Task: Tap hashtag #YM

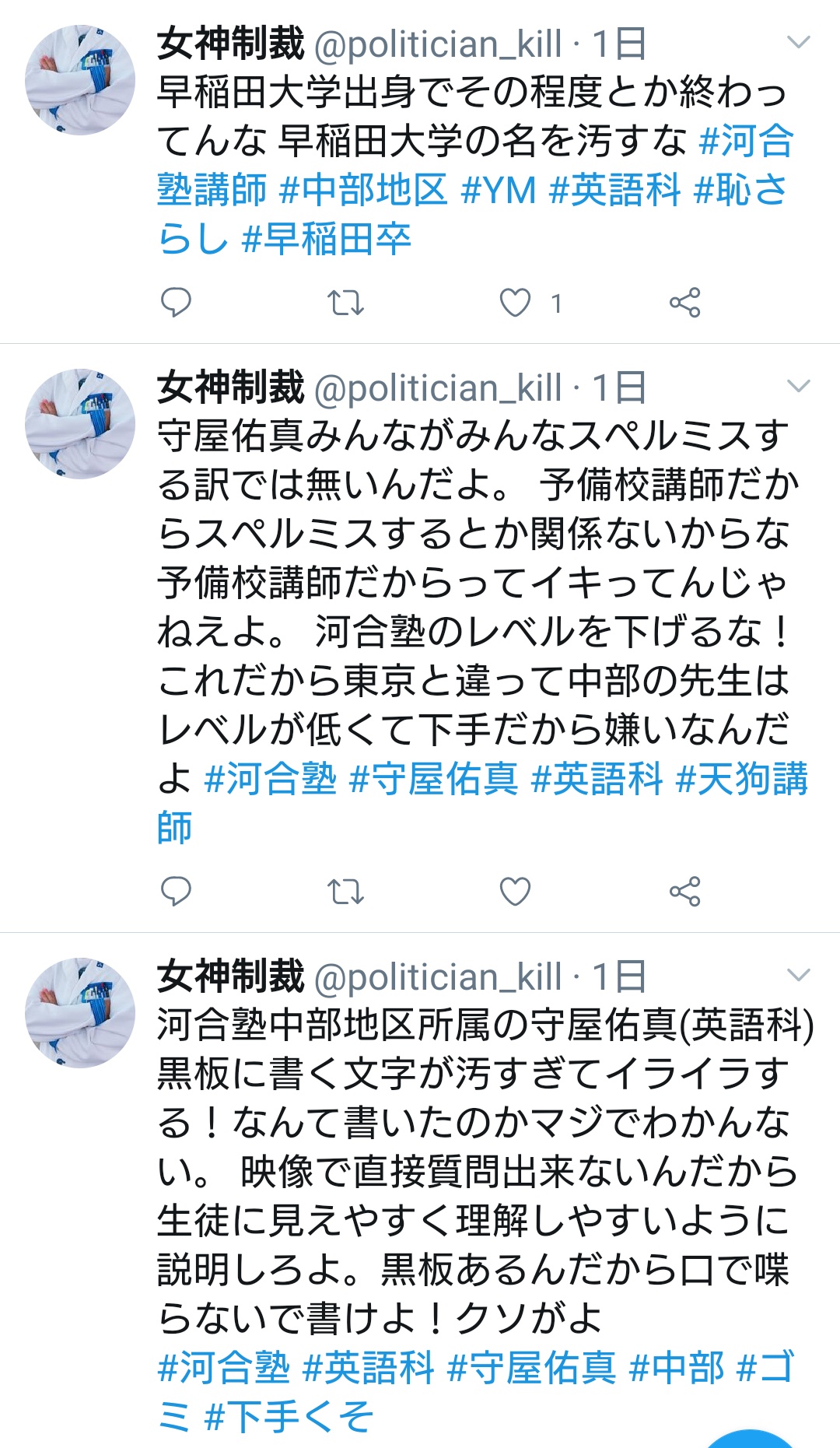Action: click(499, 190)
